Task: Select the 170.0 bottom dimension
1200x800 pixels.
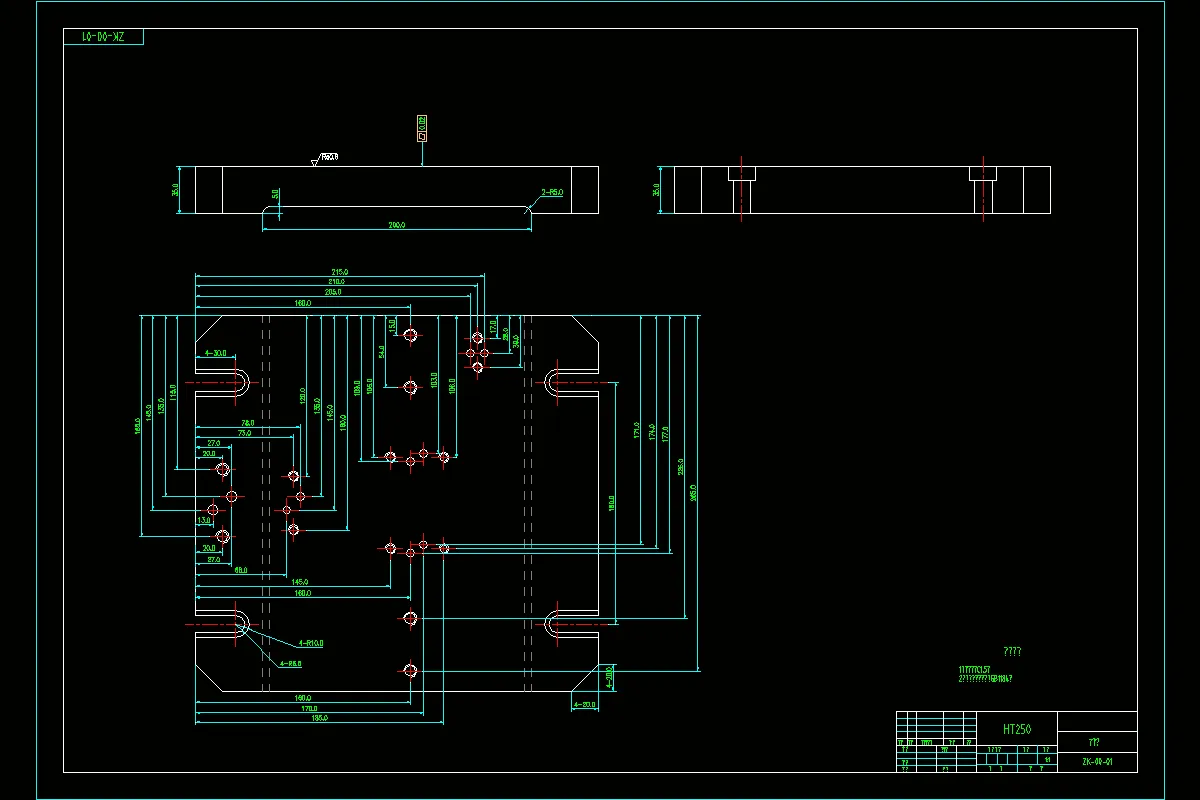Action: click(311, 708)
